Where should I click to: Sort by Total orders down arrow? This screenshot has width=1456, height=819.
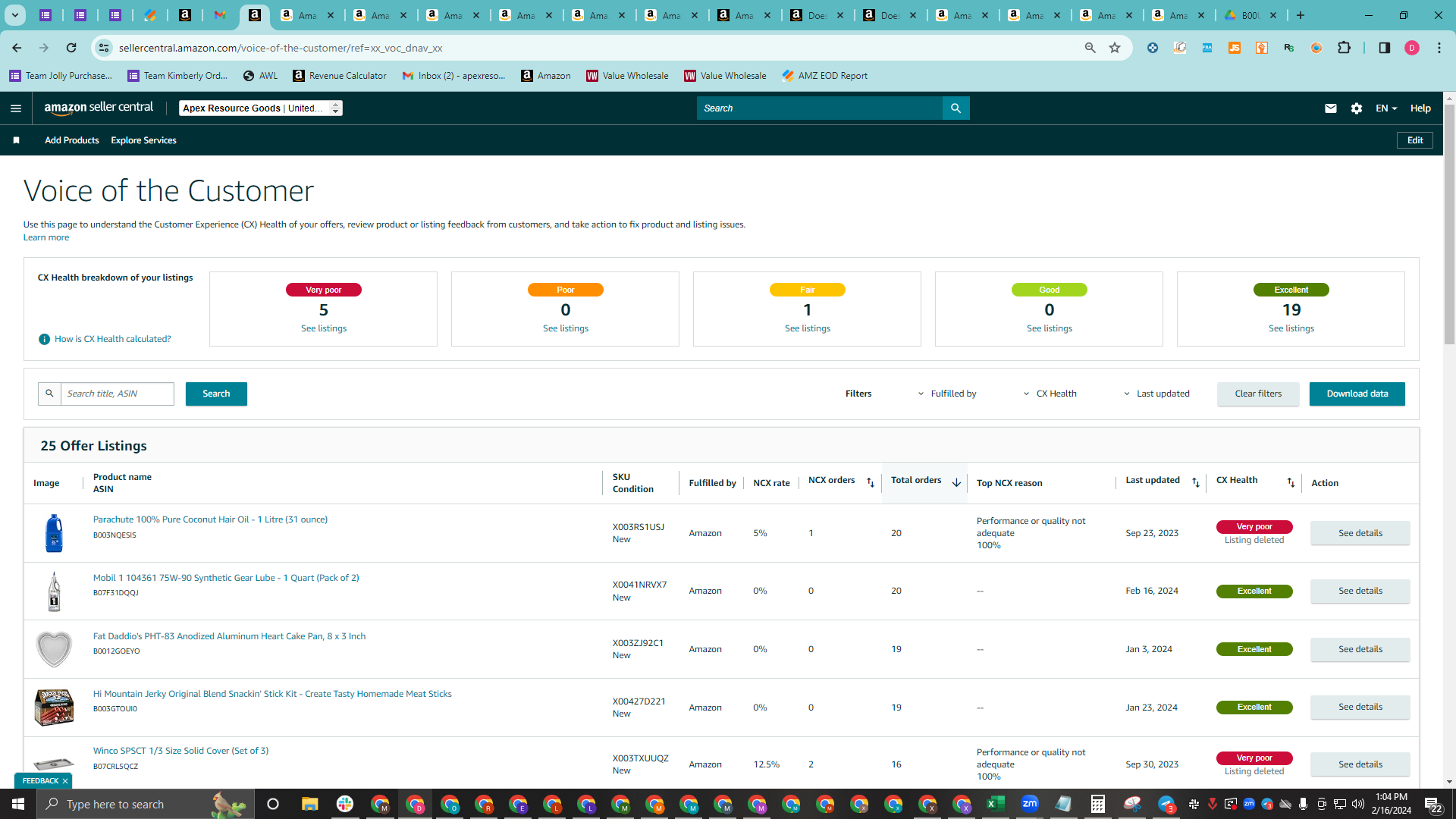956,482
